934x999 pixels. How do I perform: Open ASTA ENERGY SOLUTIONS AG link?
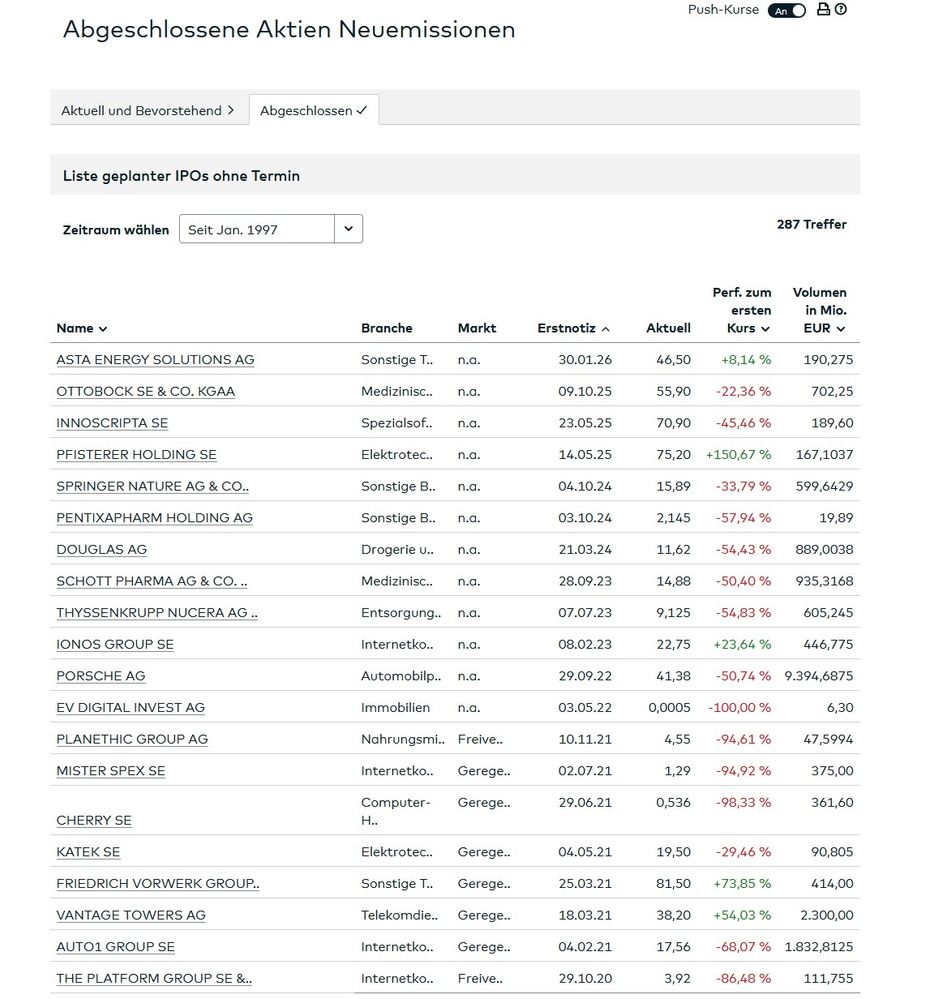(155, 359)
